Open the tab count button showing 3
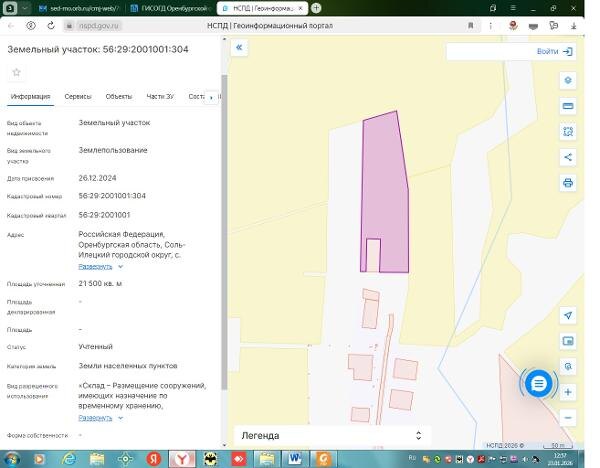Screen dimensions: 600x468 (x=10, y=8)
